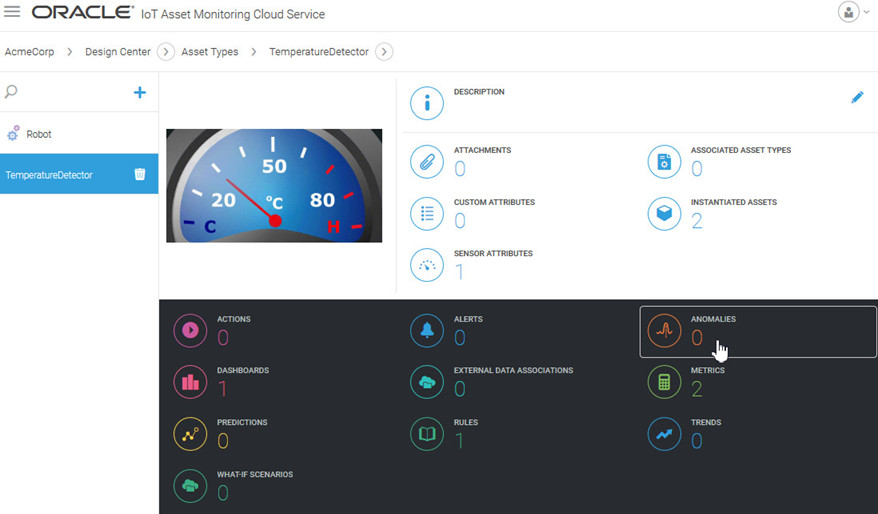The image size is (878, 514).
Task: Click the TRENDS label
Action: tap(706, 422)
